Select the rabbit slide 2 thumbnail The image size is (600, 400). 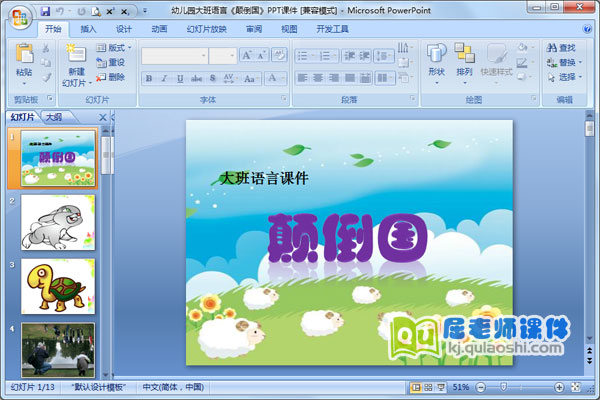click(x=58, y=222)
